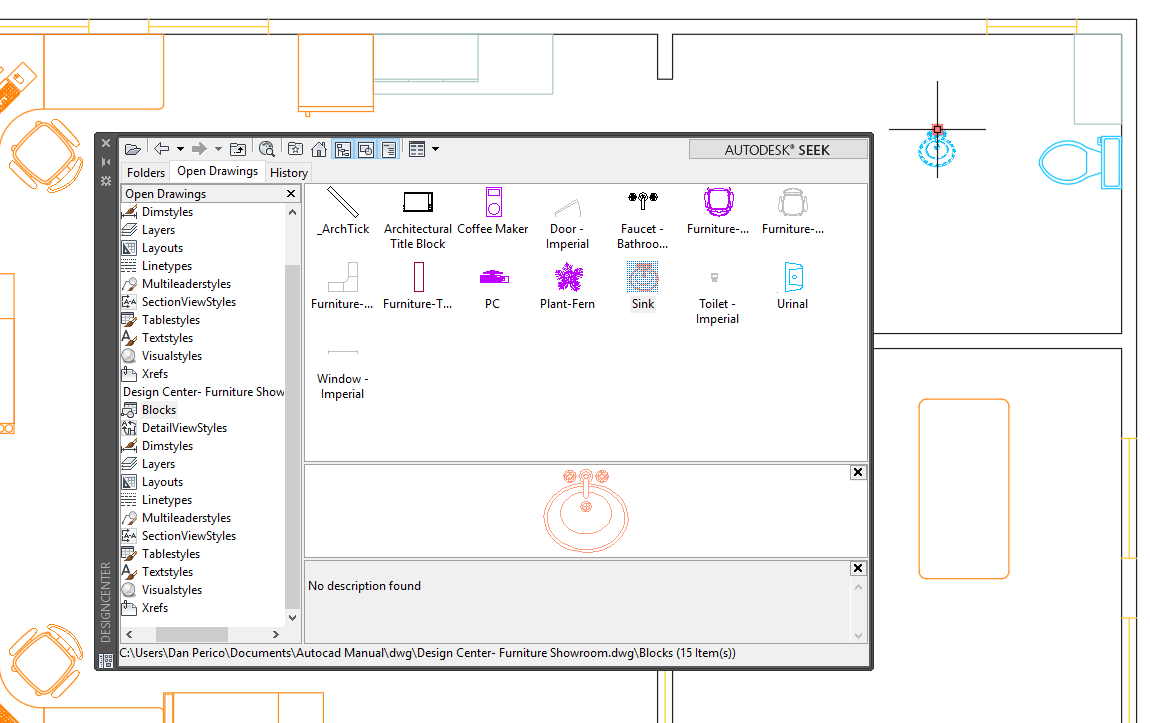The width and height of the screenshot is (1150, 723).
Task: Switch to the Folders tab
Action: coord(145,172)
